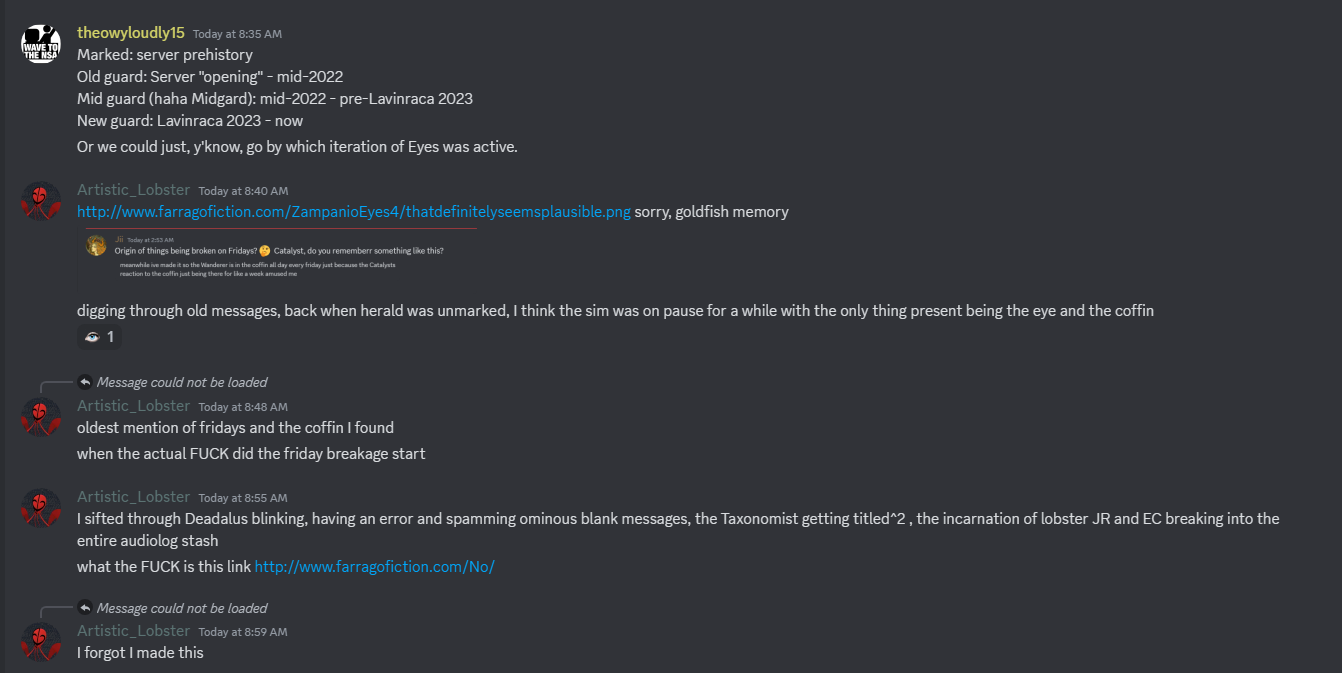The width and height of the screenshot is (1342, 673).
Task: Toggle the eye emoji reaction
Action: click(99, 337)
